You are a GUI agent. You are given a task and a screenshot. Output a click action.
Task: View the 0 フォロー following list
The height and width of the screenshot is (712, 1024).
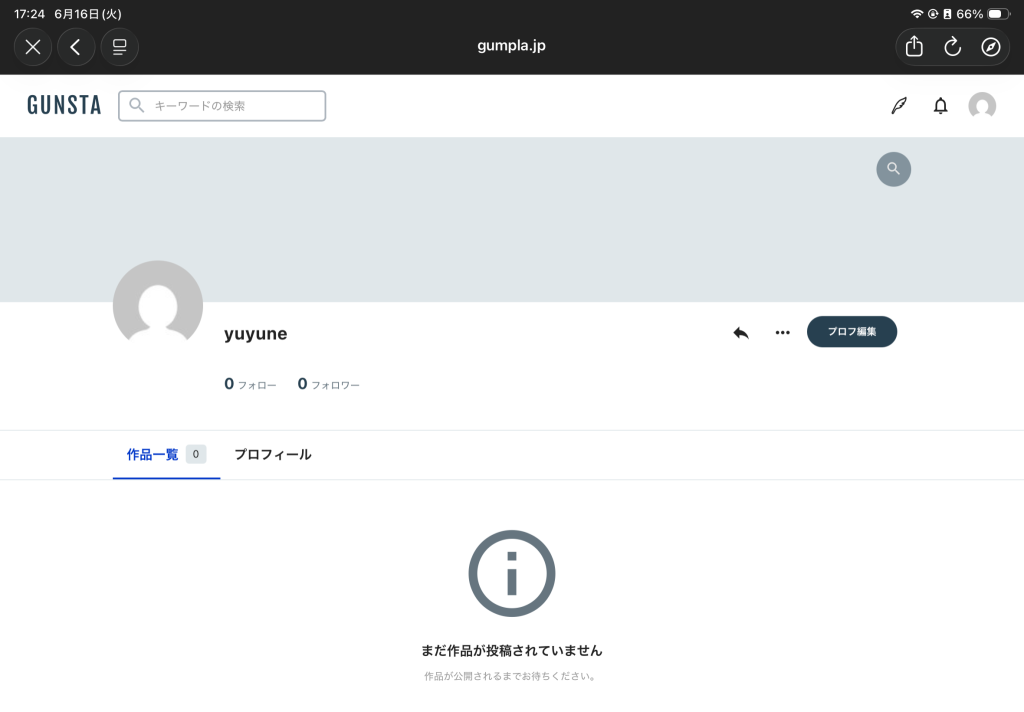[x=250, y=384]
